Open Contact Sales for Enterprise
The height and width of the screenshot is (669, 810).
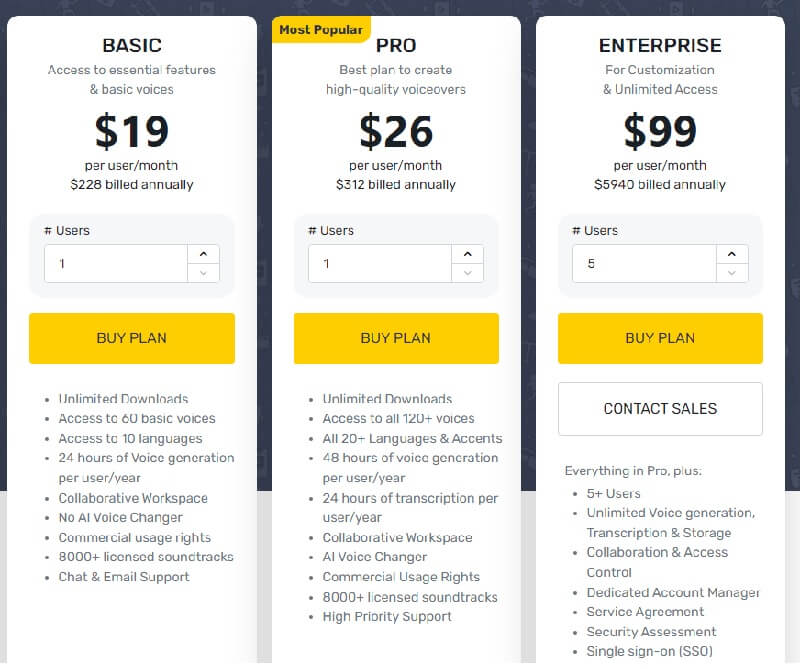tap(660, 408)
